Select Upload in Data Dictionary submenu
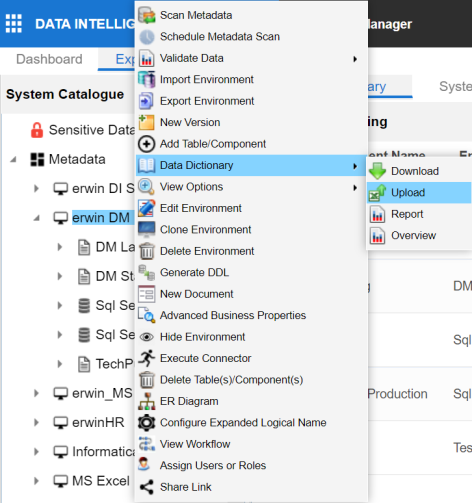 point(419,193)
